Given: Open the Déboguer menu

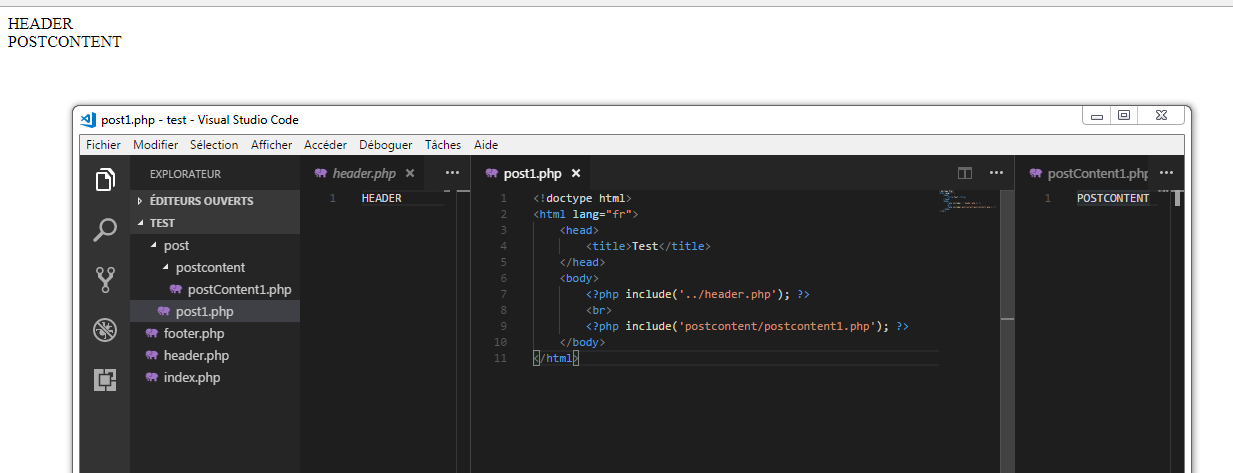Looking at the screenshot, I should [386, 145].
